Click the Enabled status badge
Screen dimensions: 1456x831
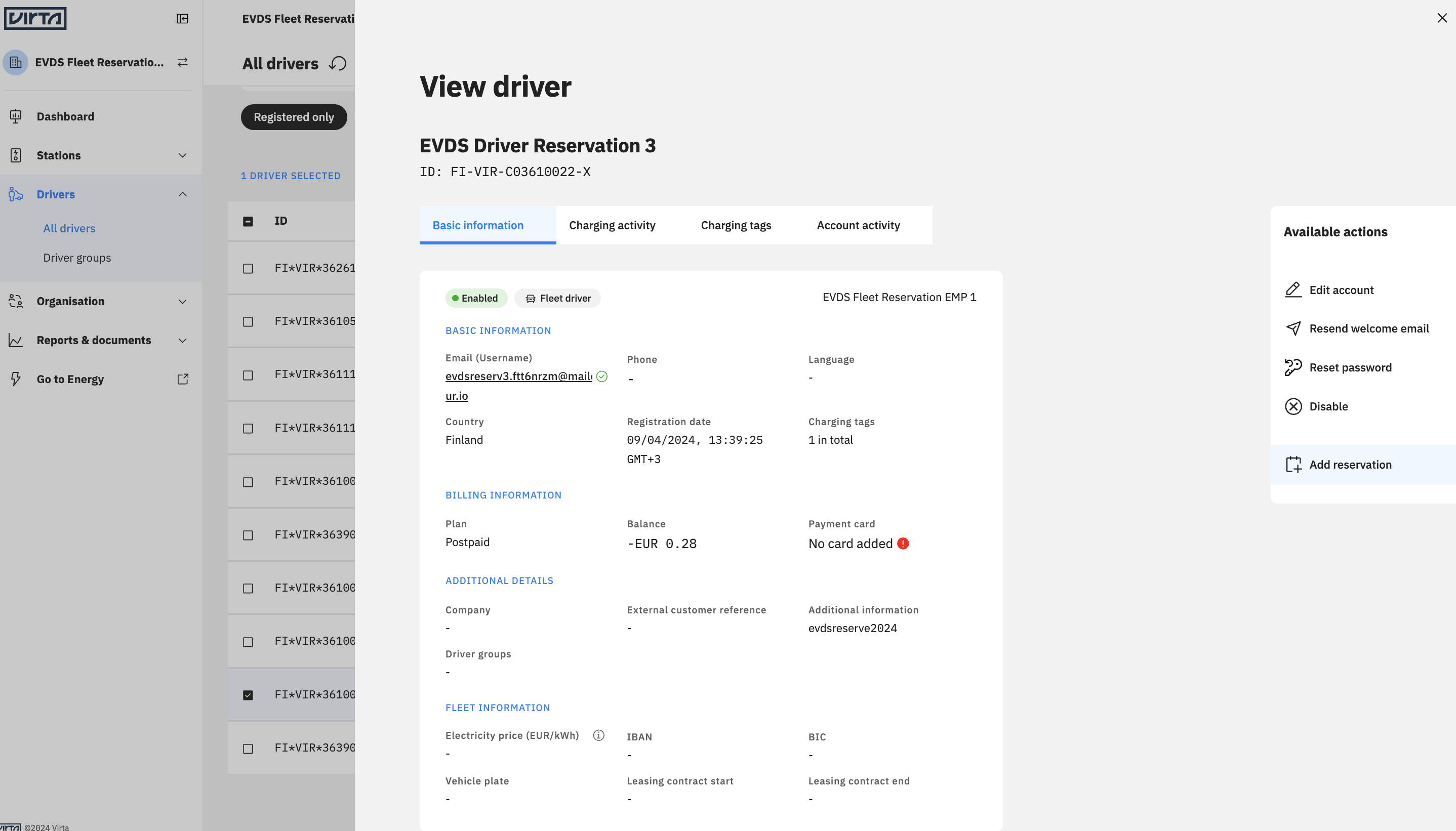coord(476,298)
